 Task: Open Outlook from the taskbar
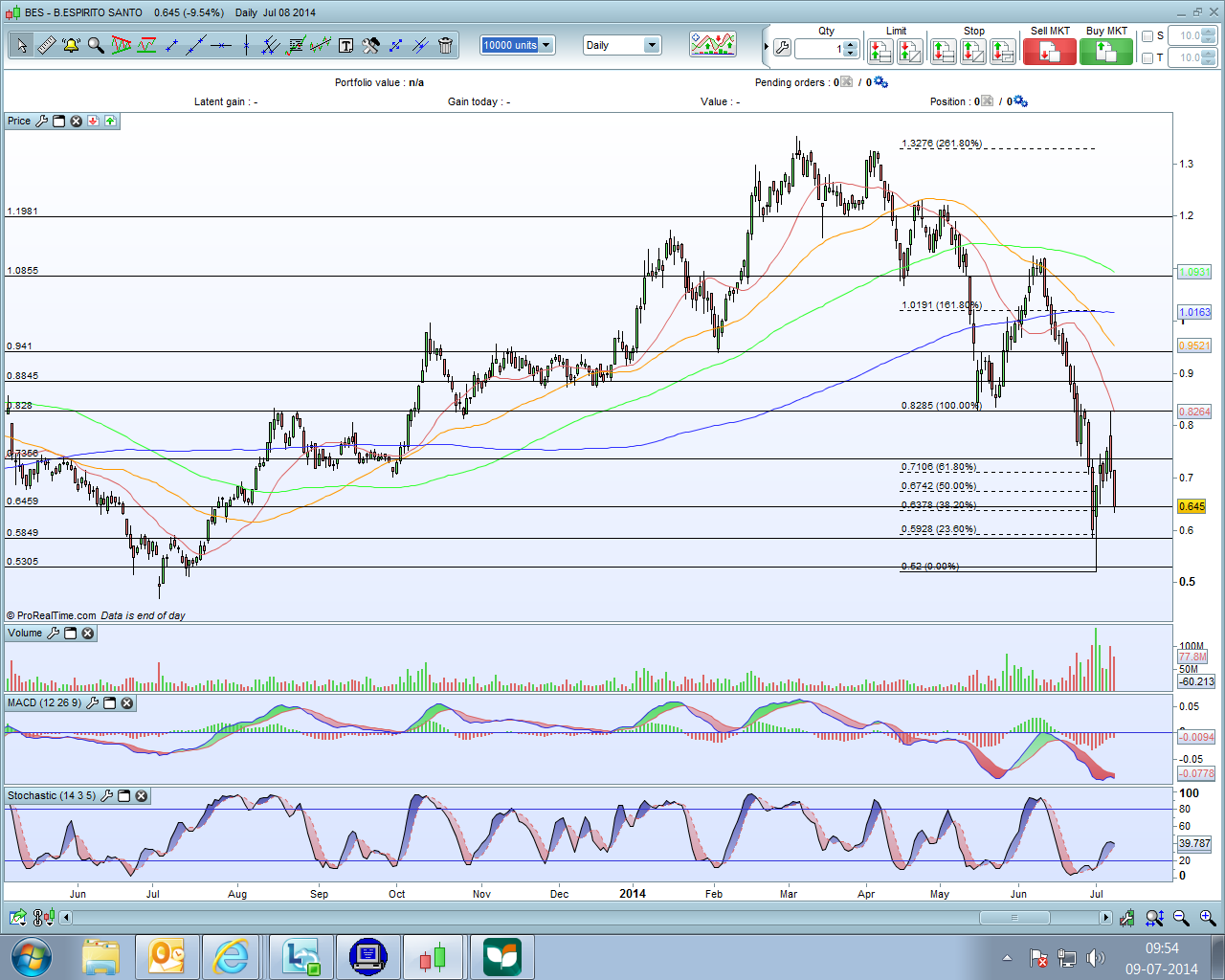[167, 957]
